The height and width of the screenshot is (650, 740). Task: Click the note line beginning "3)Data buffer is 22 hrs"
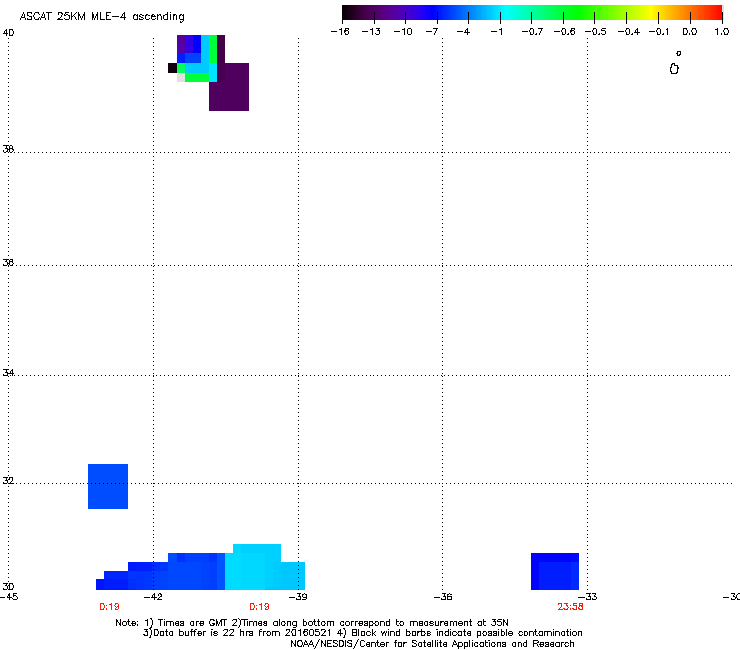point(362,633)
